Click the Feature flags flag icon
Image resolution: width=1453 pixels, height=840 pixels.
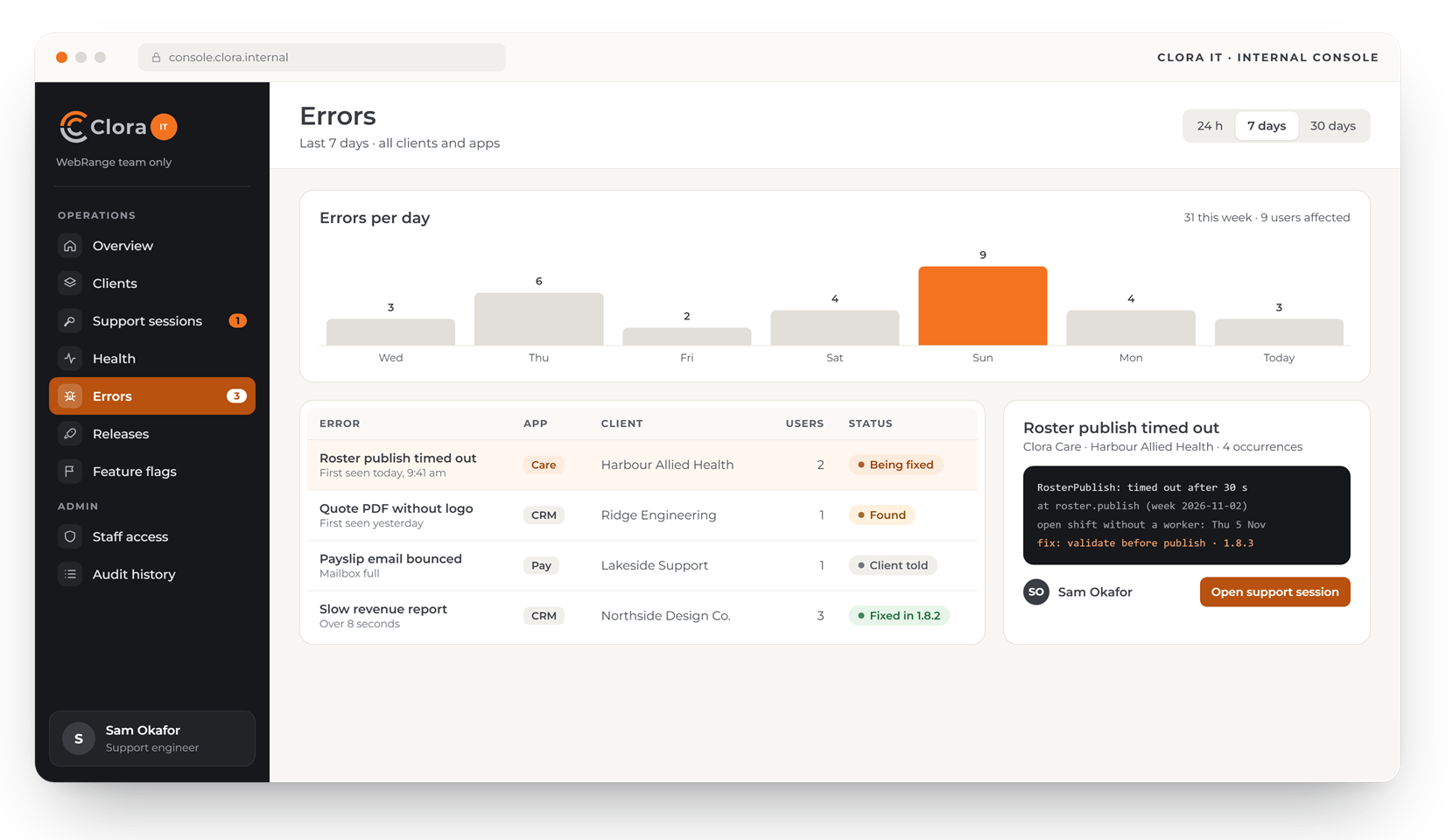click(70, 472)
